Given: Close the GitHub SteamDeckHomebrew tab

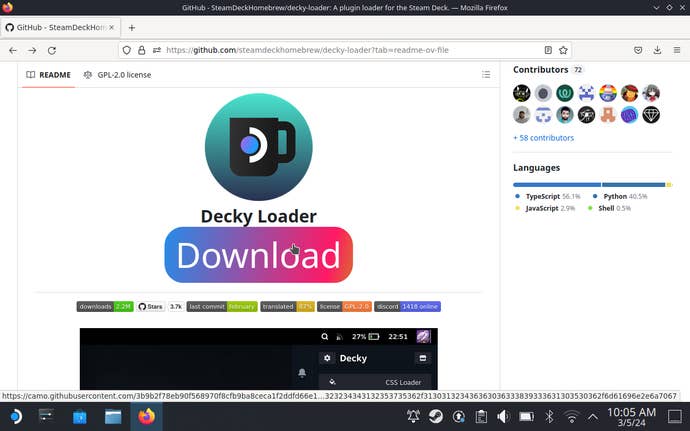Looking at the screenshot, I should (111, 27).
